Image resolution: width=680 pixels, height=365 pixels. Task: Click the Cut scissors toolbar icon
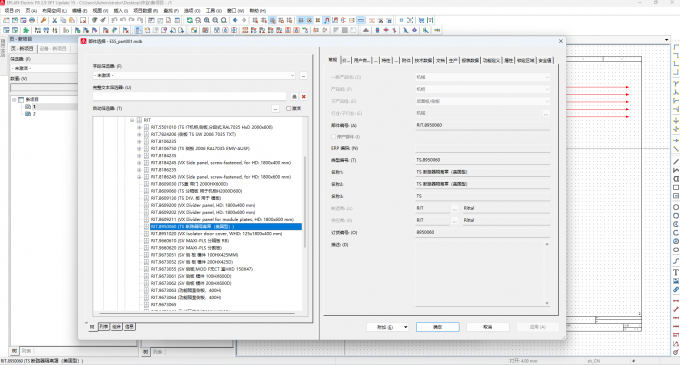(x=55, y=20)
